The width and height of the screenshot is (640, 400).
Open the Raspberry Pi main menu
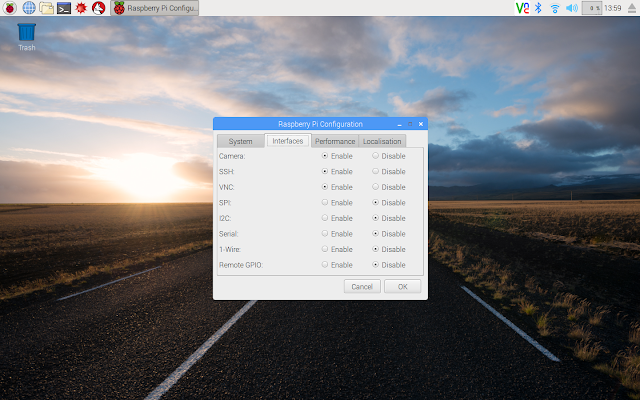tap(9, 8)
